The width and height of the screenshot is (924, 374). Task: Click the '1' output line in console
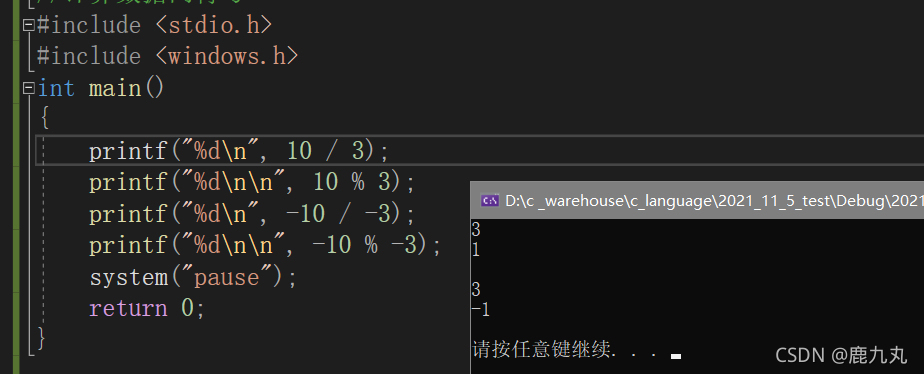pyautogui.click(x=476, y=250)
